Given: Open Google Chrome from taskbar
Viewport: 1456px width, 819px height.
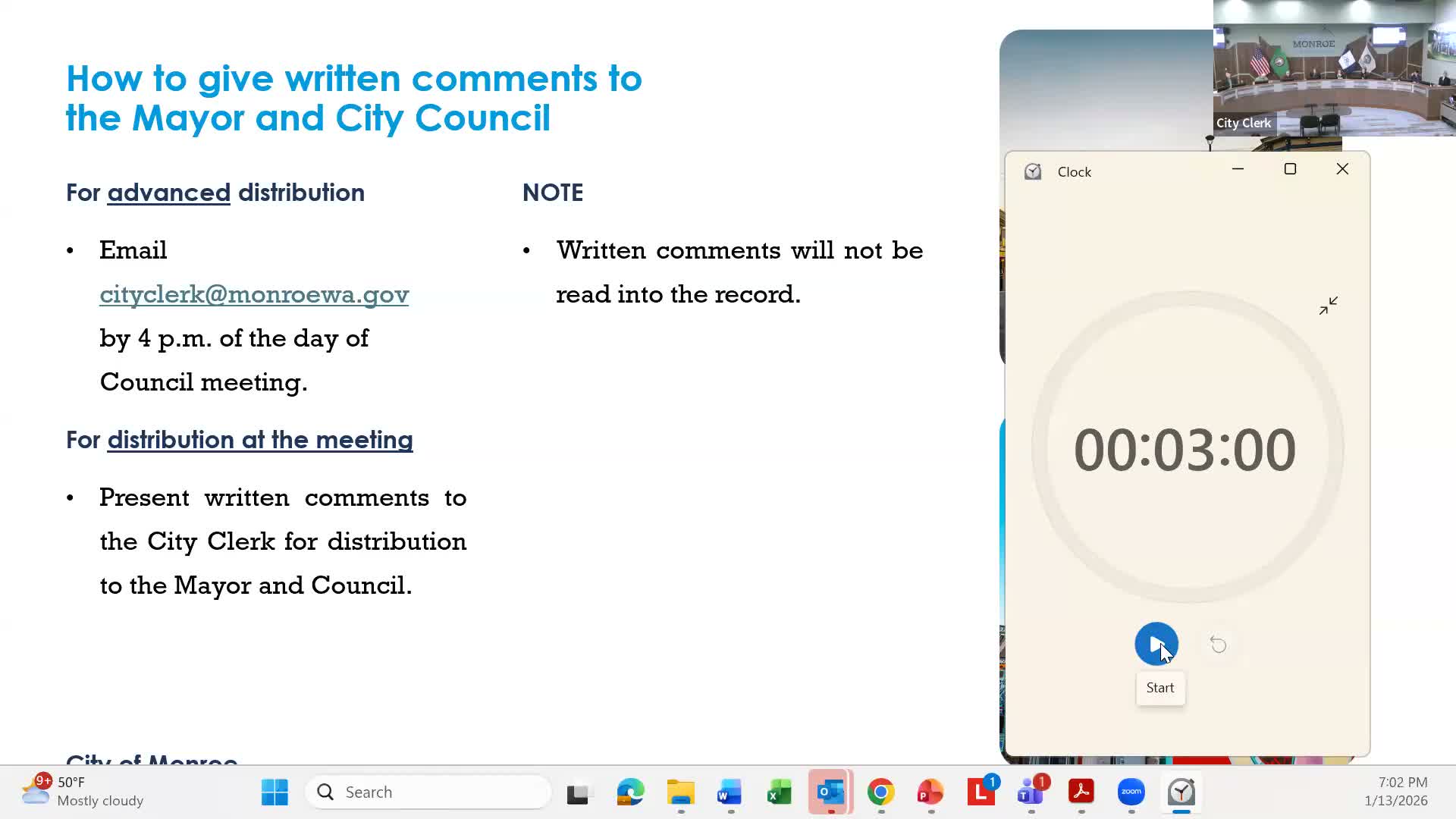Looking at the screenshot, I should pyautogui.click(x=880, y=792).
